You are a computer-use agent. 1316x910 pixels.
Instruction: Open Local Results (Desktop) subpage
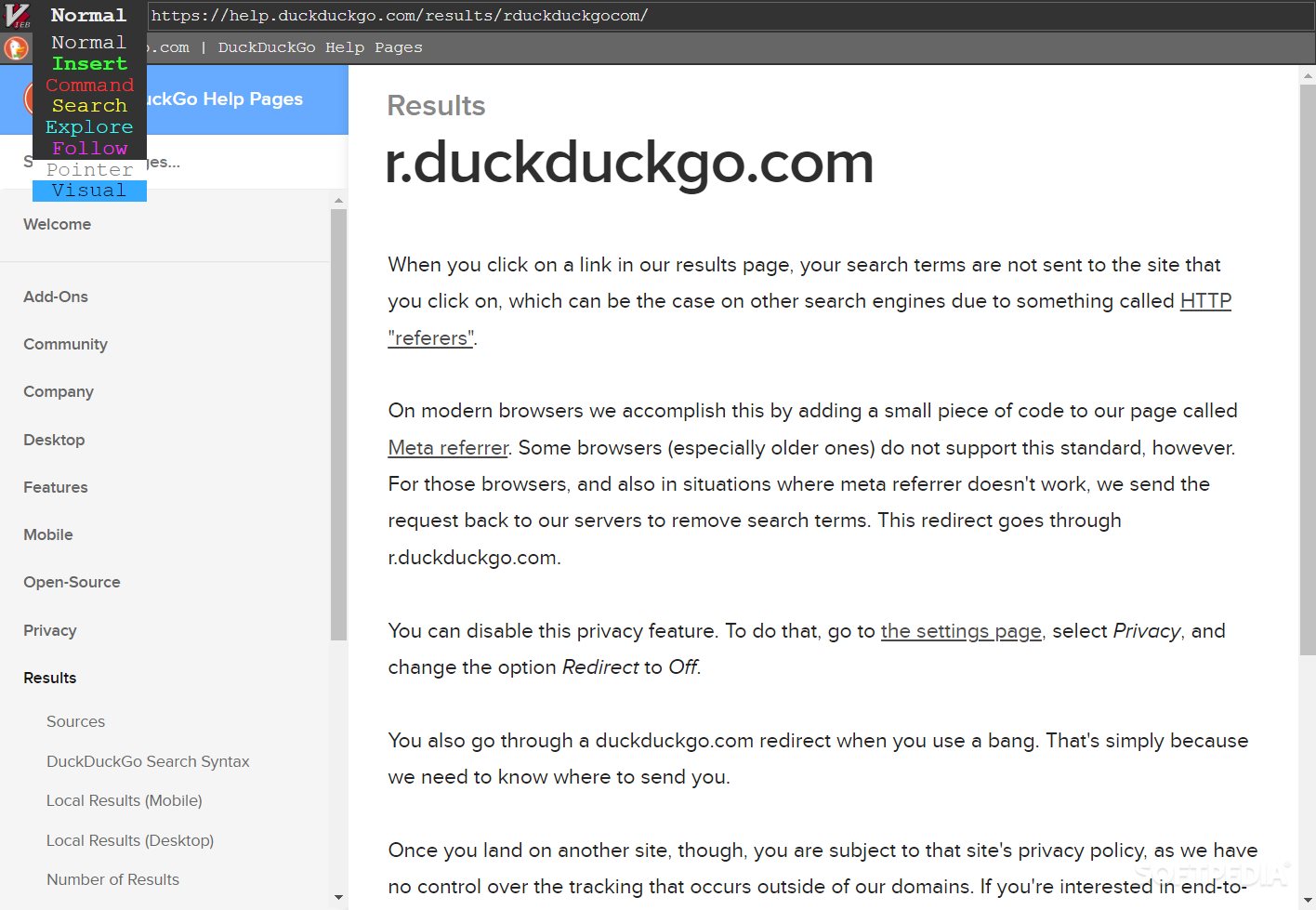(x=130, y=840)
